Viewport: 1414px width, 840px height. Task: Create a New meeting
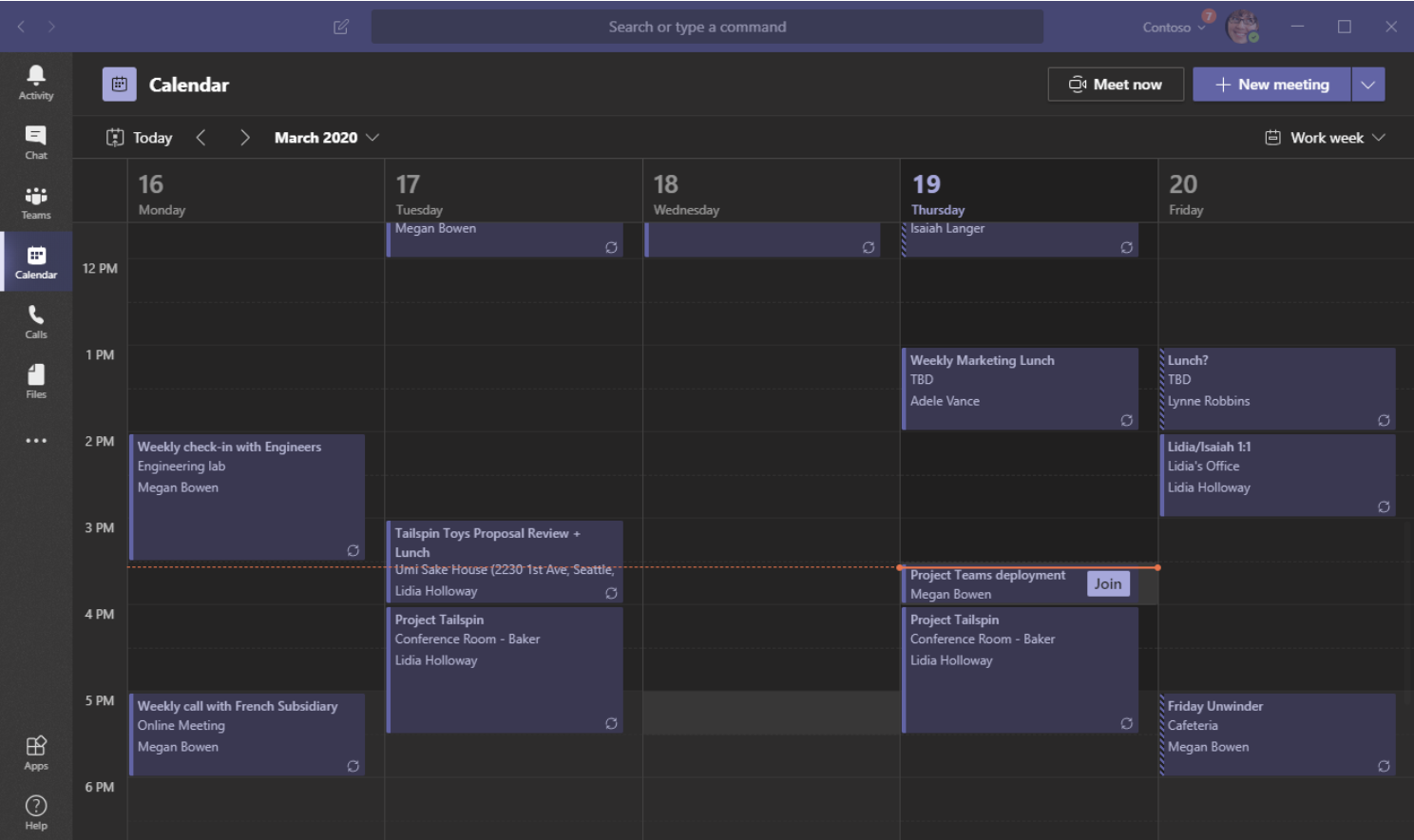pos(1271,84)
